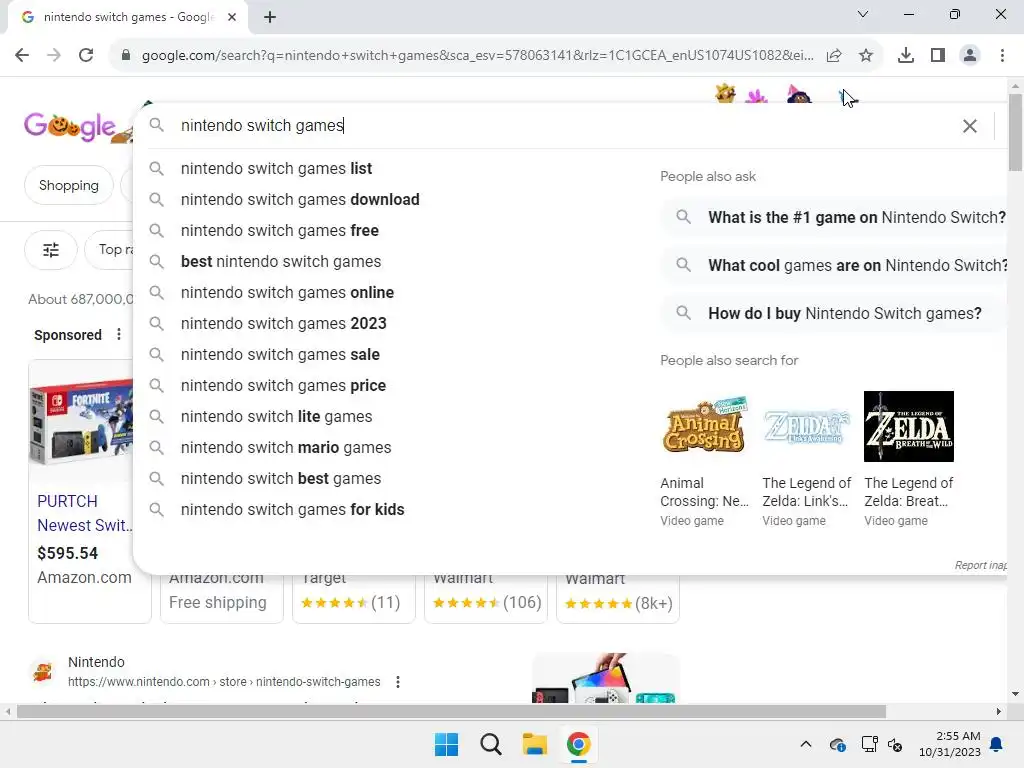Click the network display tray icon
Viewport: 1024px width, 768px height.
click(x=869, y=744)
